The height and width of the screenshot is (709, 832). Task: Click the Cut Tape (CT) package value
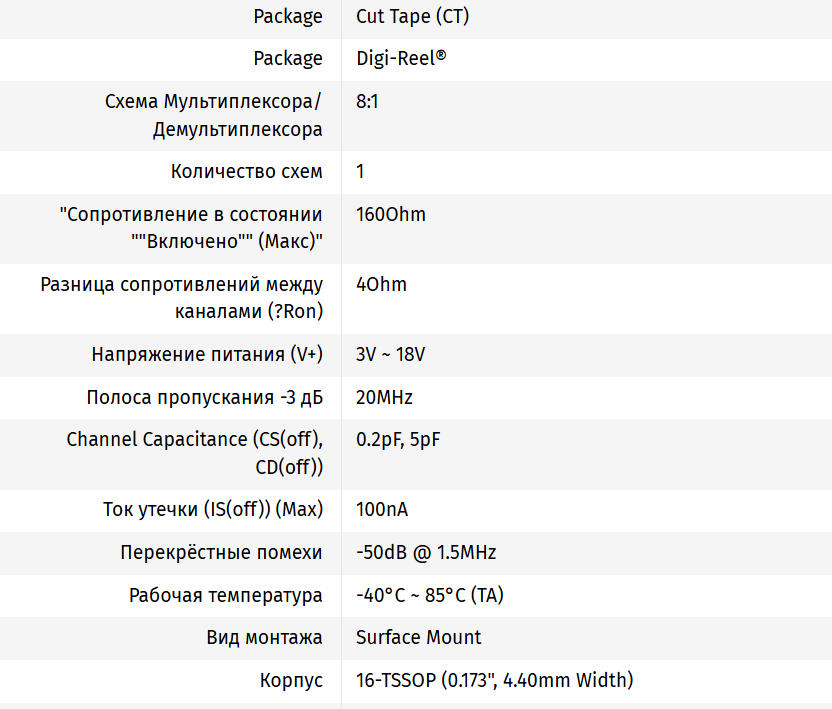click(x=412, y=16)
